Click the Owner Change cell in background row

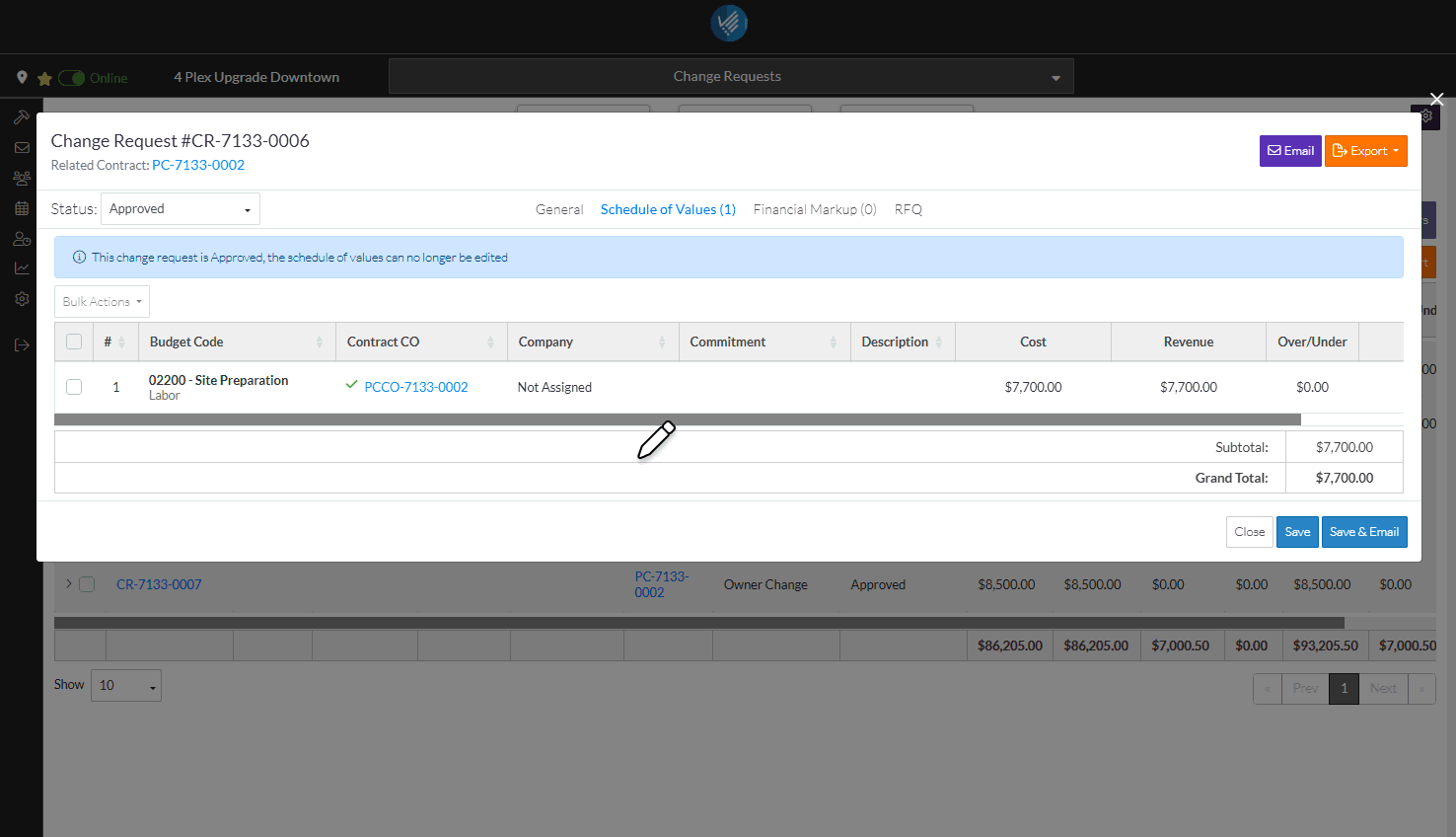(x=765, y=584)
